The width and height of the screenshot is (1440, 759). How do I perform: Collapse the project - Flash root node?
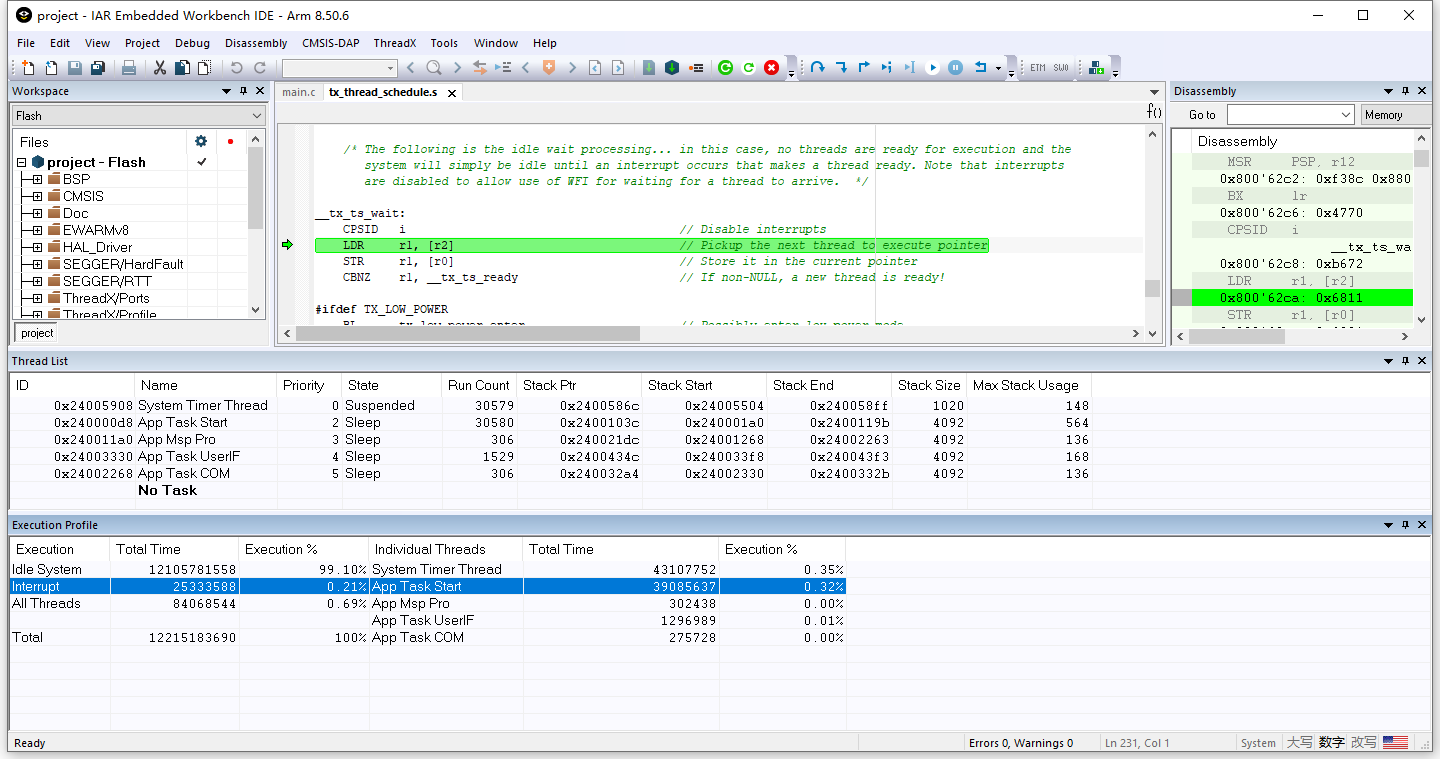[21, 162]
